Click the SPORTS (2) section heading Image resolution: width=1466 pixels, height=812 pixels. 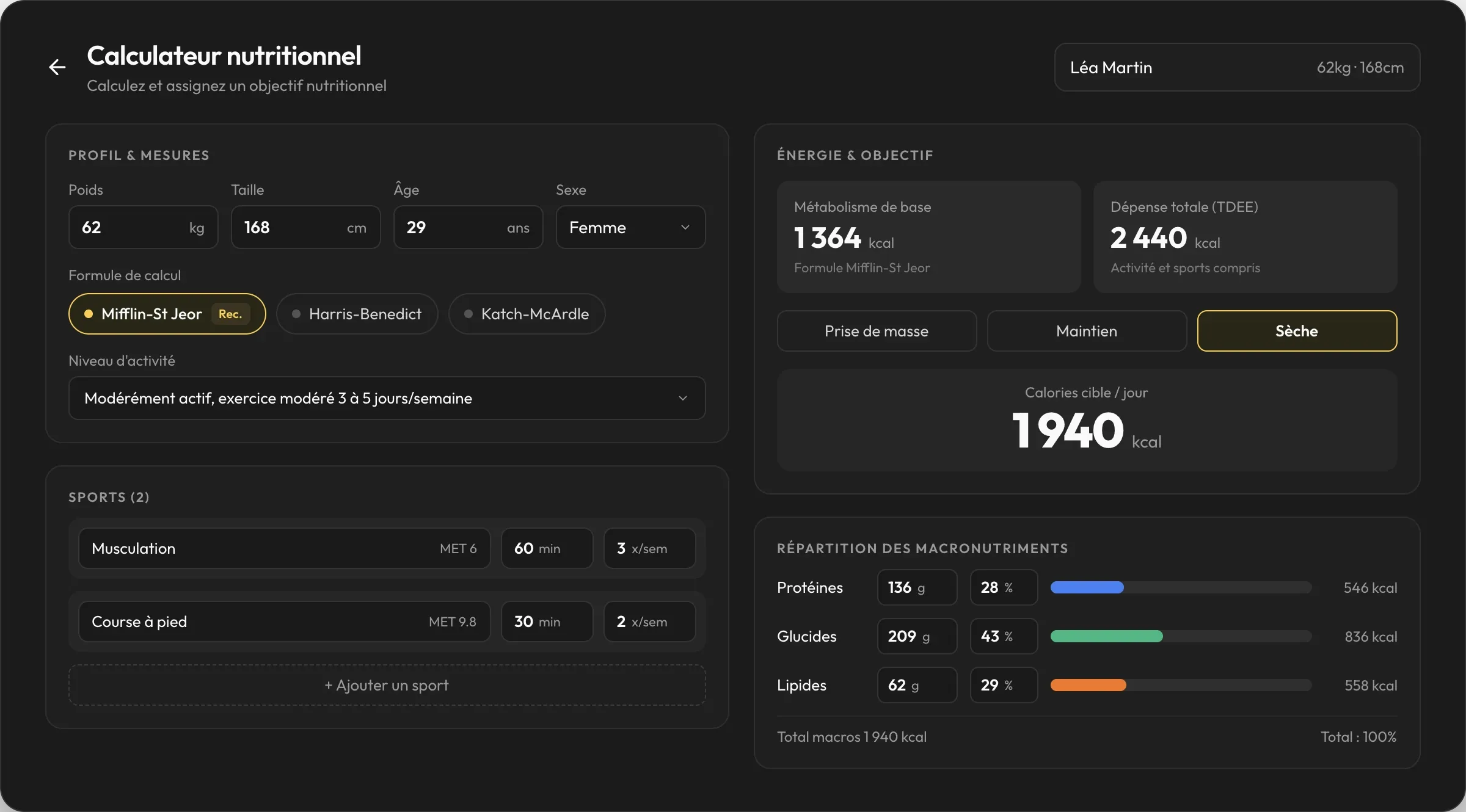click(109, 497)
